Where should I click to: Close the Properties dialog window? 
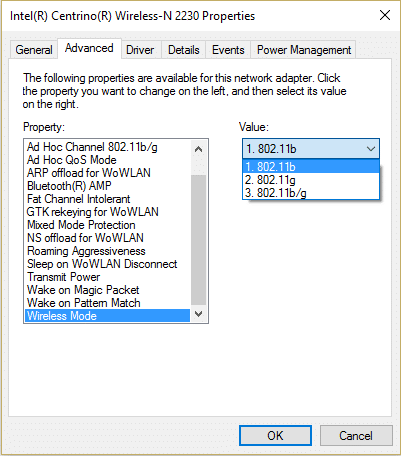(385, 15)
